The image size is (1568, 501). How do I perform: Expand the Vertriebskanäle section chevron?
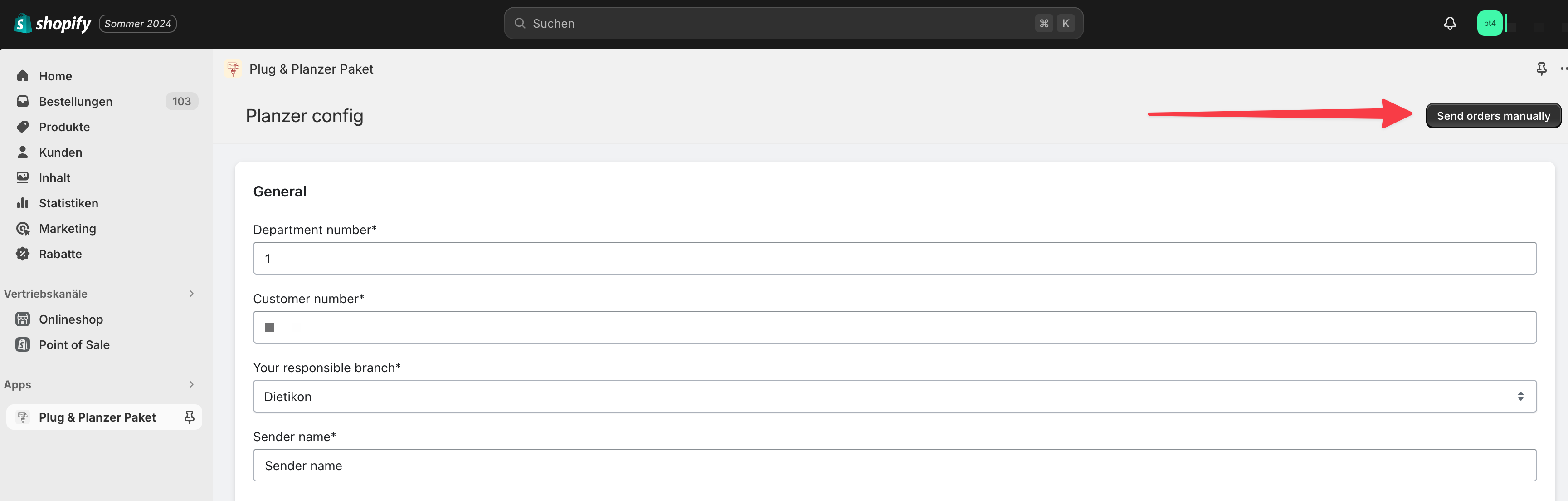[x=191, y=294]
